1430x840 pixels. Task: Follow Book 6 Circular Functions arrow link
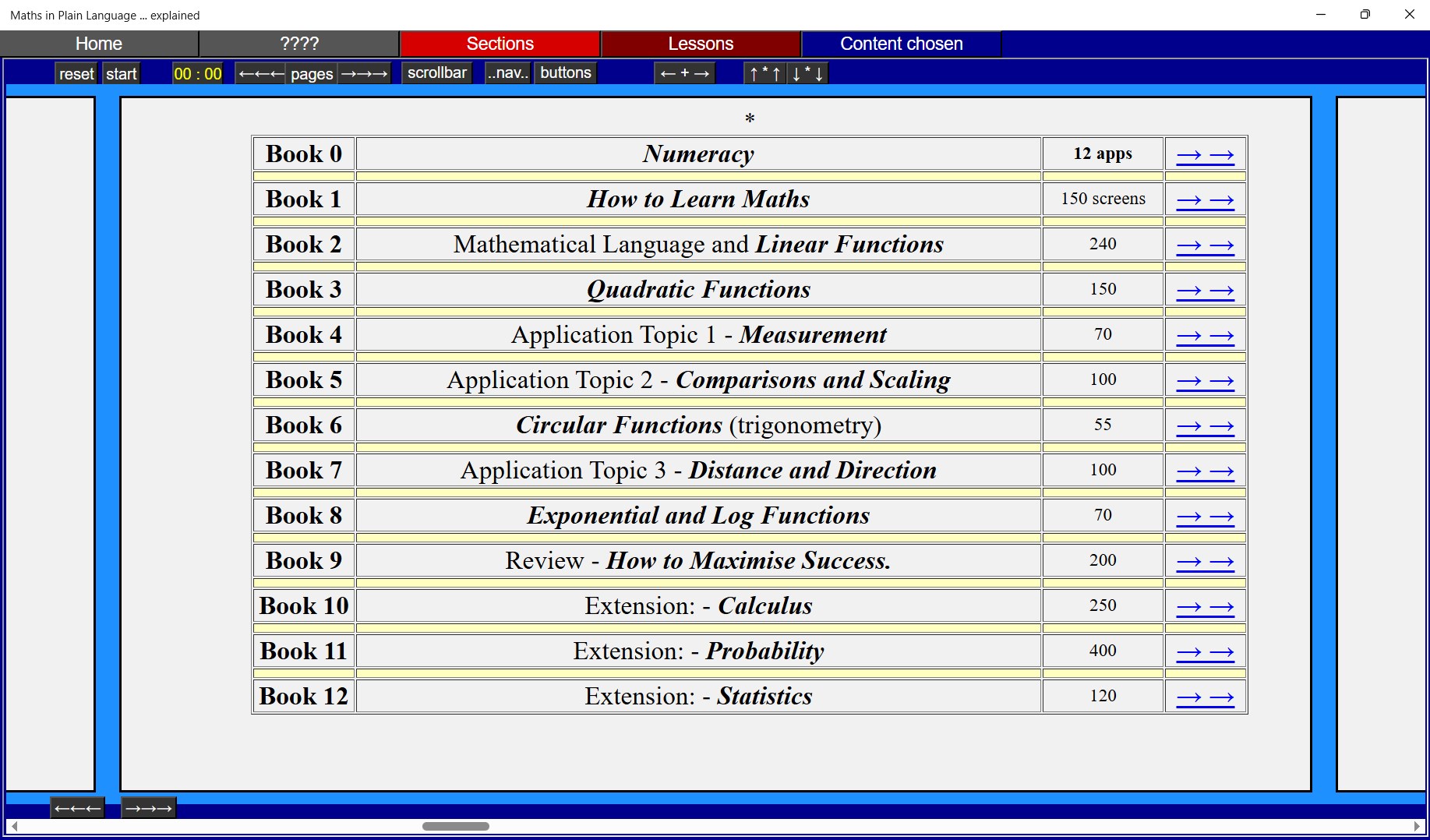pos(1205,426)
